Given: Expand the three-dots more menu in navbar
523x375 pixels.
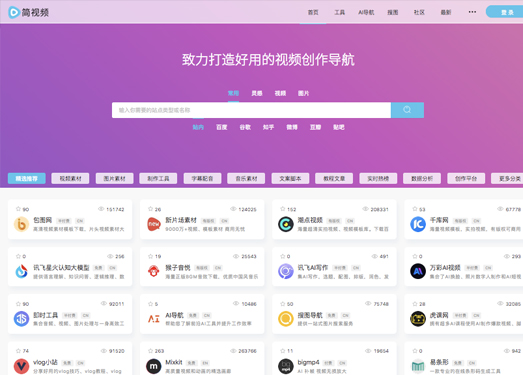Looking at the screenshot, I should [472, 12].
